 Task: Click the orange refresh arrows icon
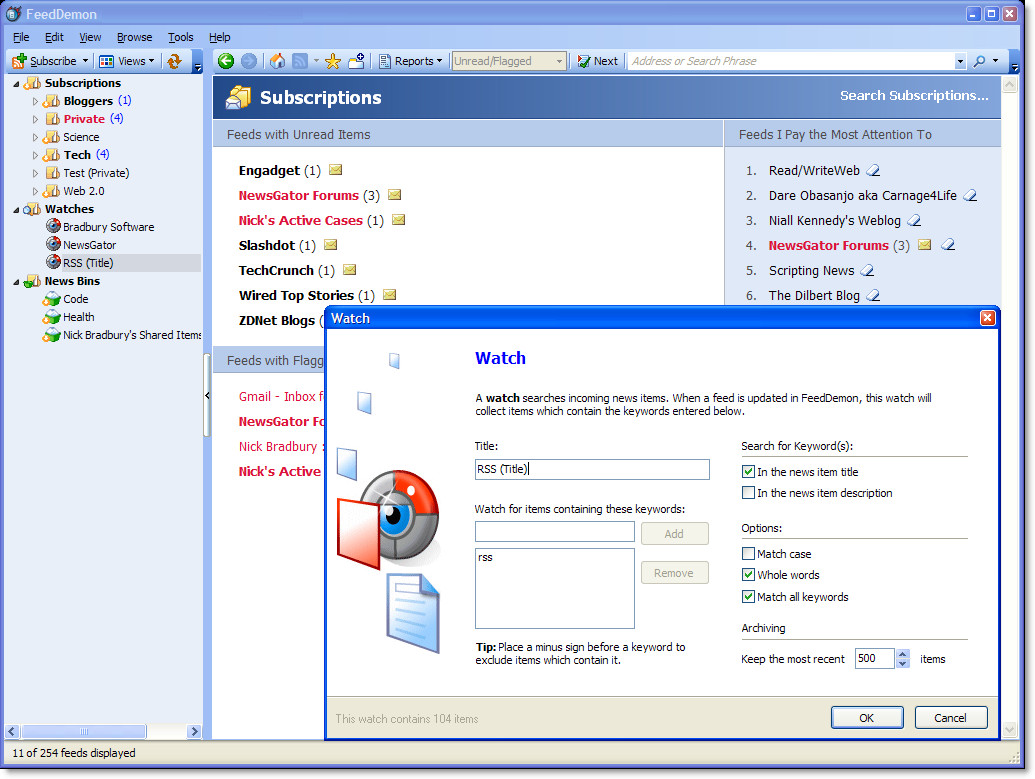pyautogui.click(x=174, y=61)
